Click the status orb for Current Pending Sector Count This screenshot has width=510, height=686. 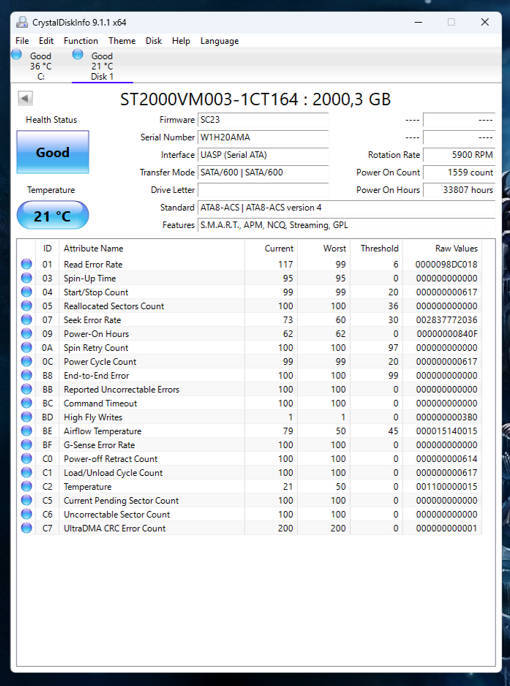pyautogui.click(x=27, y=500)
